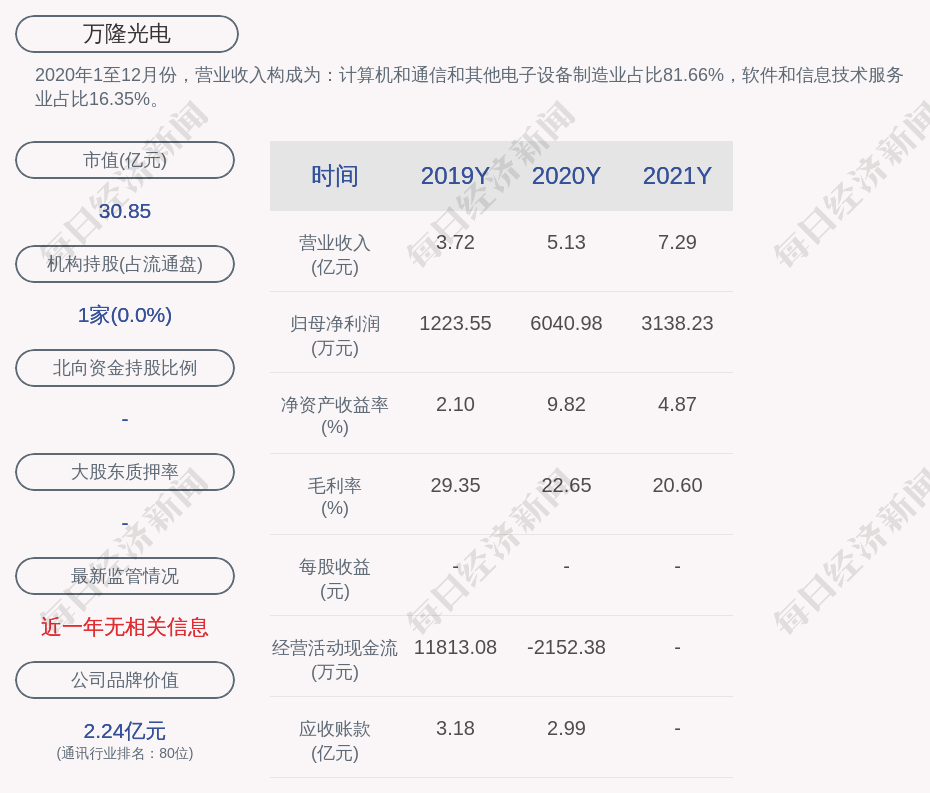Screen dimensions: 930x793
Task: Click the 6040.98 net profit cell
Action: pyautogui.click(x=566, y=324)
